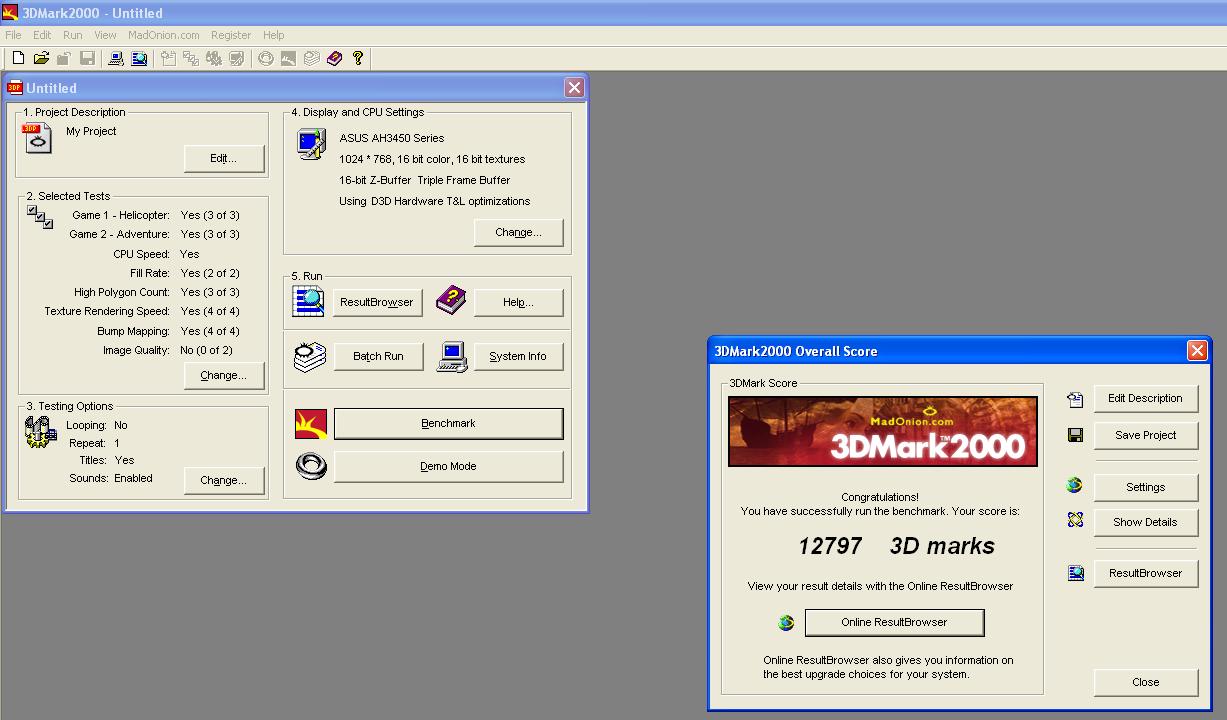Click the System Info computer icon
The width and height of the screenshot is (1227, 720).
click(452, 357)
